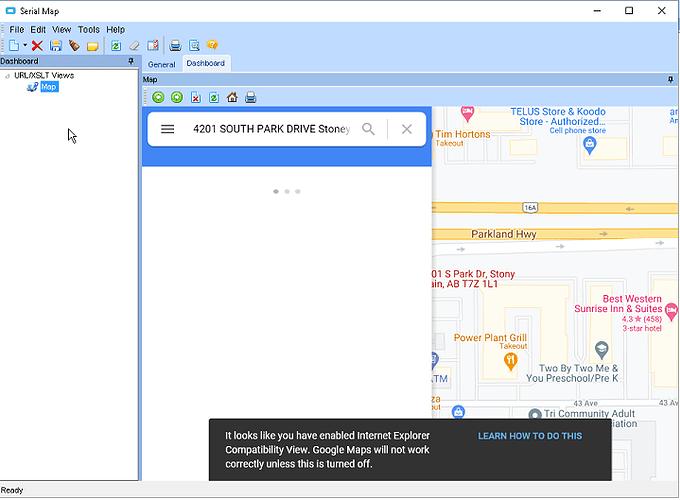Image resolution: width=680 pixels, height=500 pixels.
Task: Click the eraser toolbar icon
Action: [x=134, y=46]
